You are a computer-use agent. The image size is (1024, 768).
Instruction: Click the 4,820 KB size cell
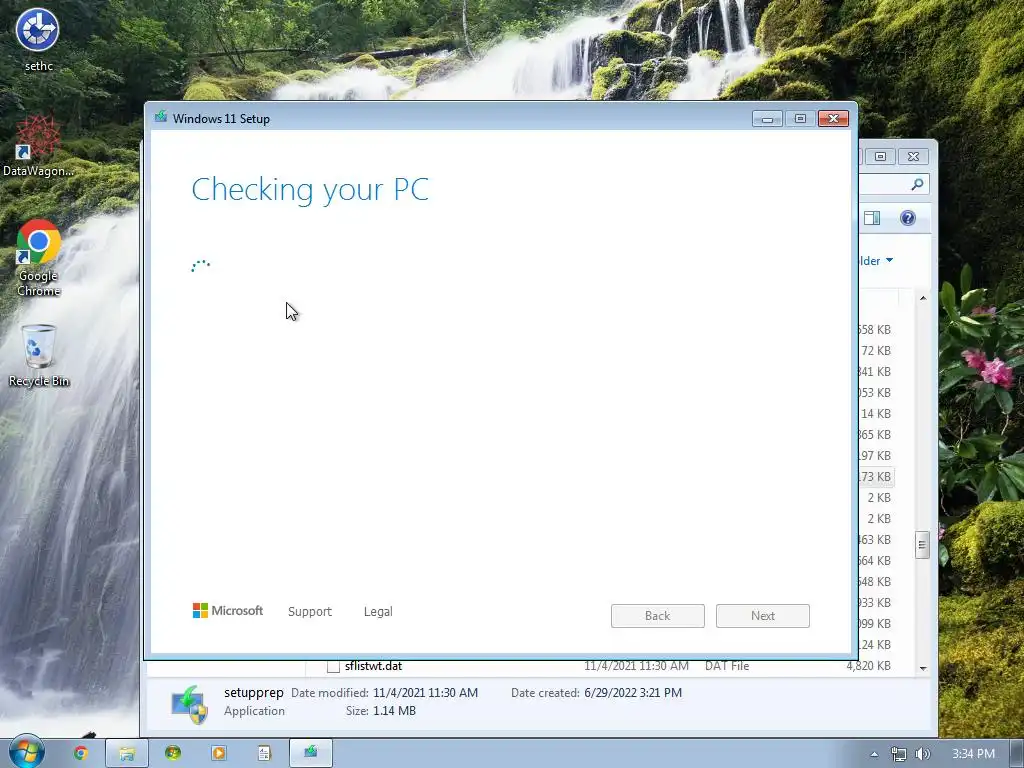(868, 666)
